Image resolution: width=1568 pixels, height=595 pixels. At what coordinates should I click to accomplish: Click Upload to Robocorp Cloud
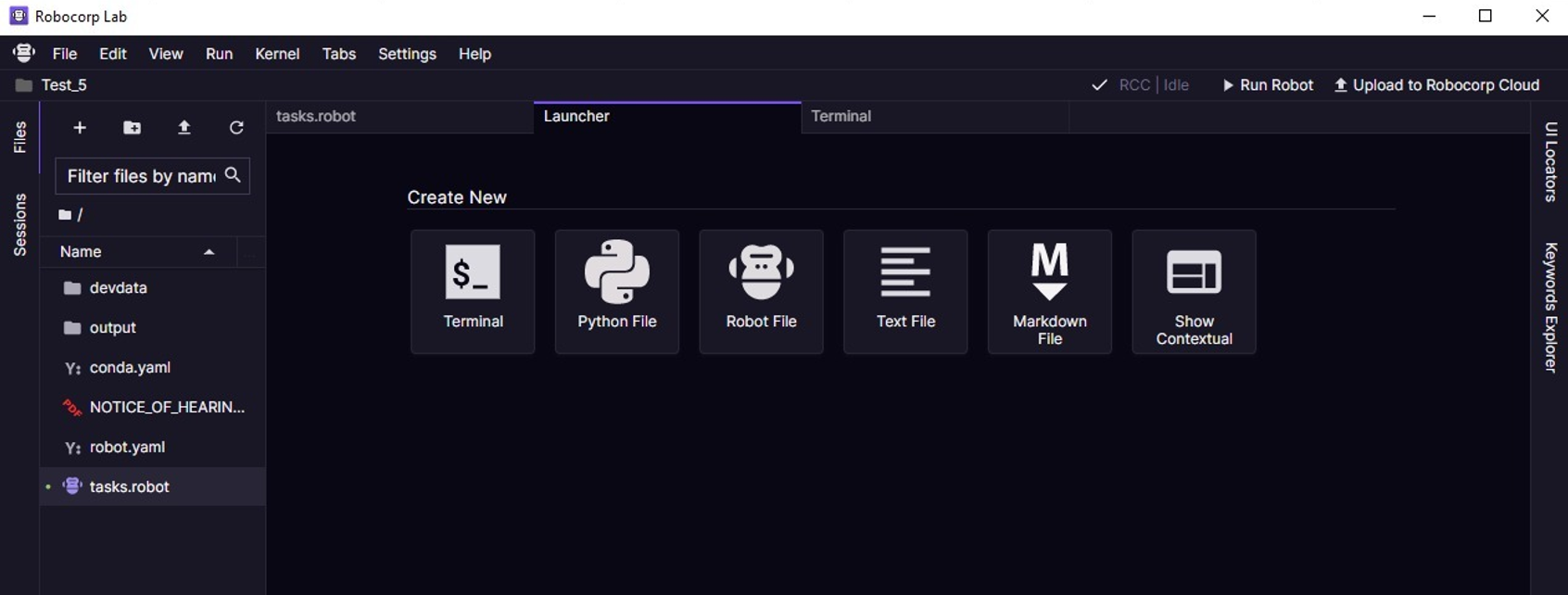(1436, 85)
